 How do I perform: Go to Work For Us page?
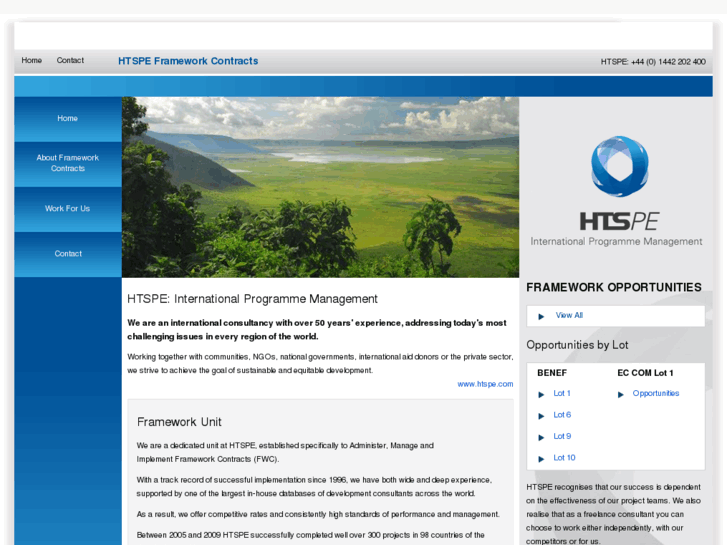(68, 209)
